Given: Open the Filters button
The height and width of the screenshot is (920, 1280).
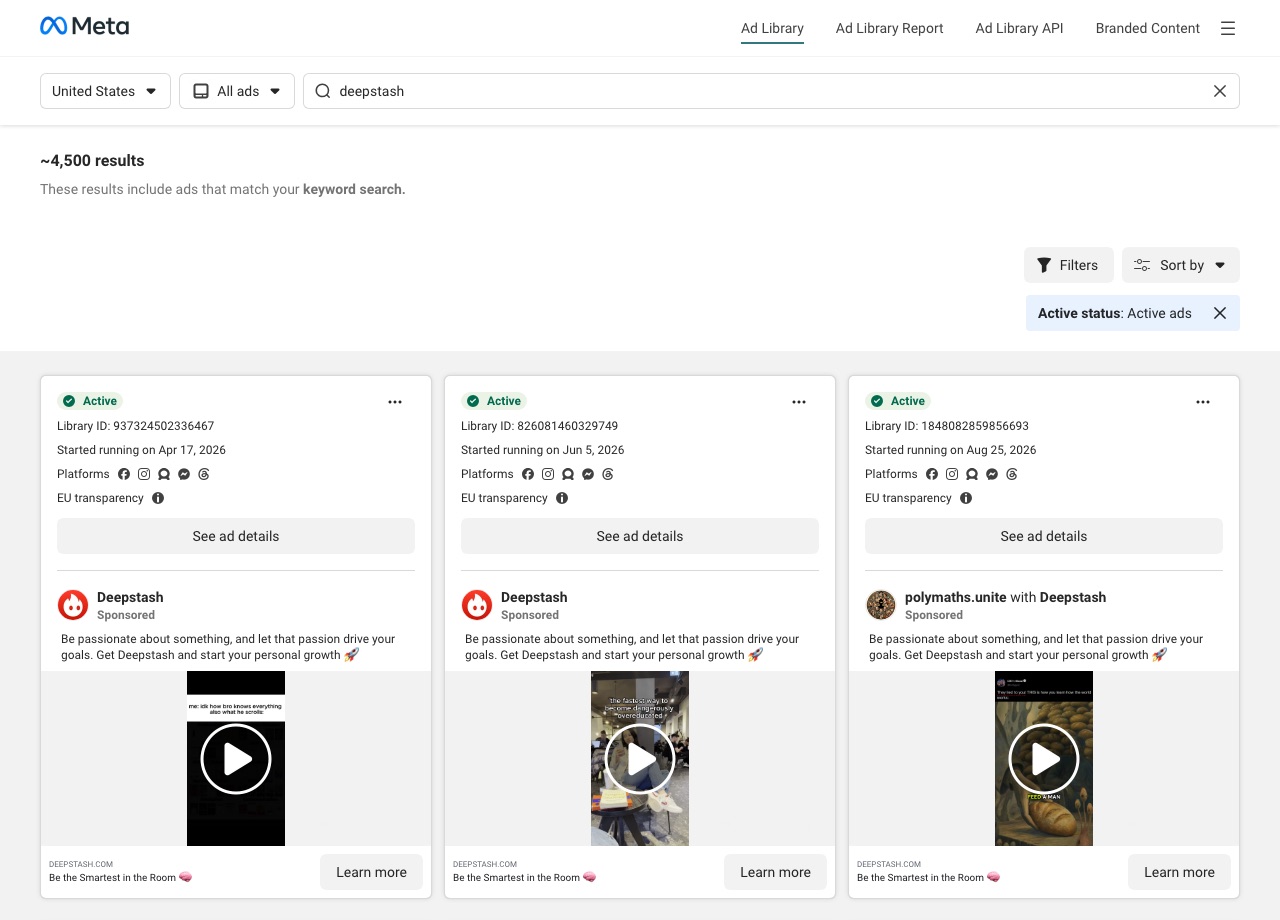Looking at the screenshot, I should [1068, 265].
